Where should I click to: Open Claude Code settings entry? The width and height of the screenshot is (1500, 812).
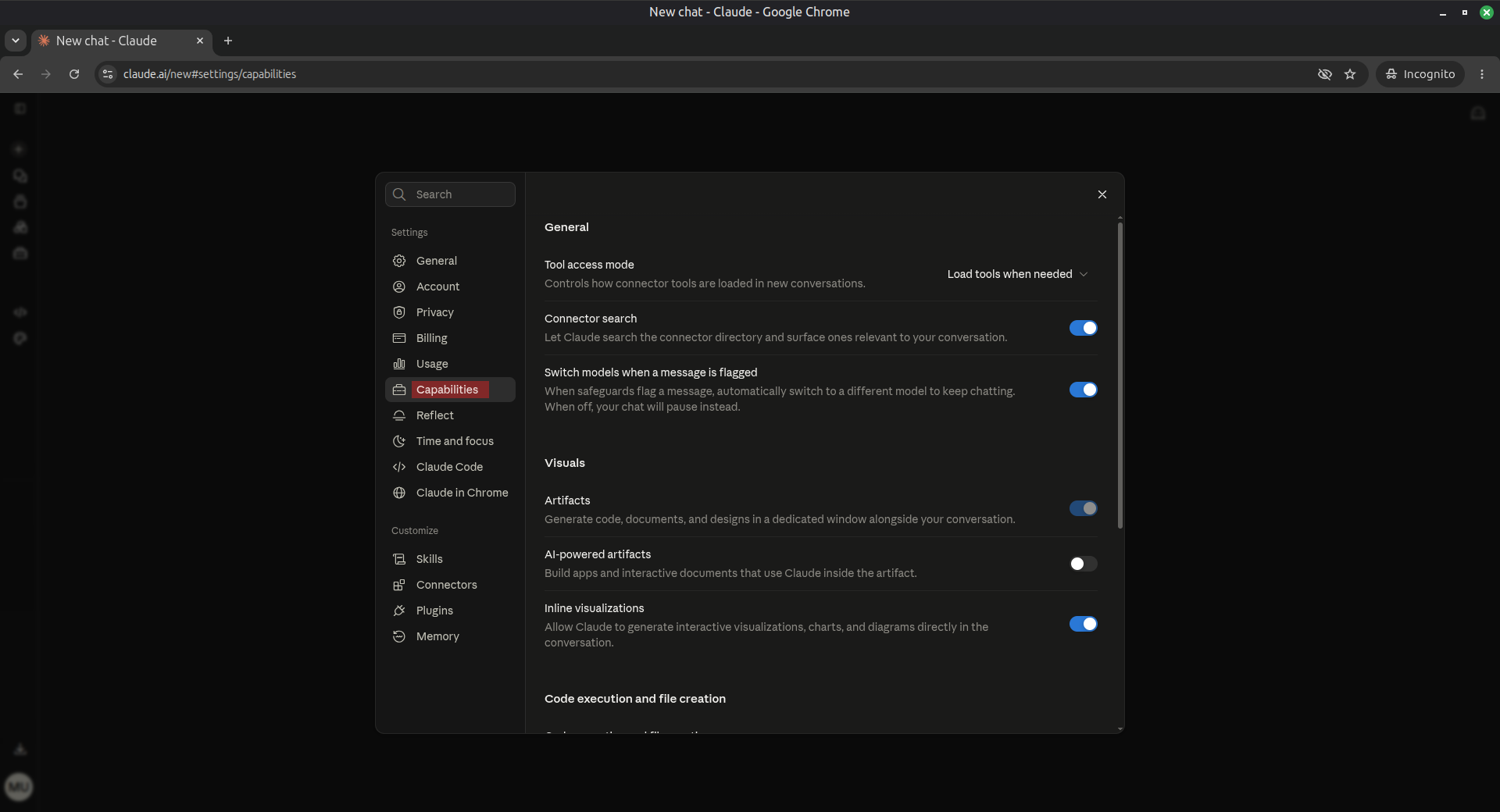[x=450, y=467]
